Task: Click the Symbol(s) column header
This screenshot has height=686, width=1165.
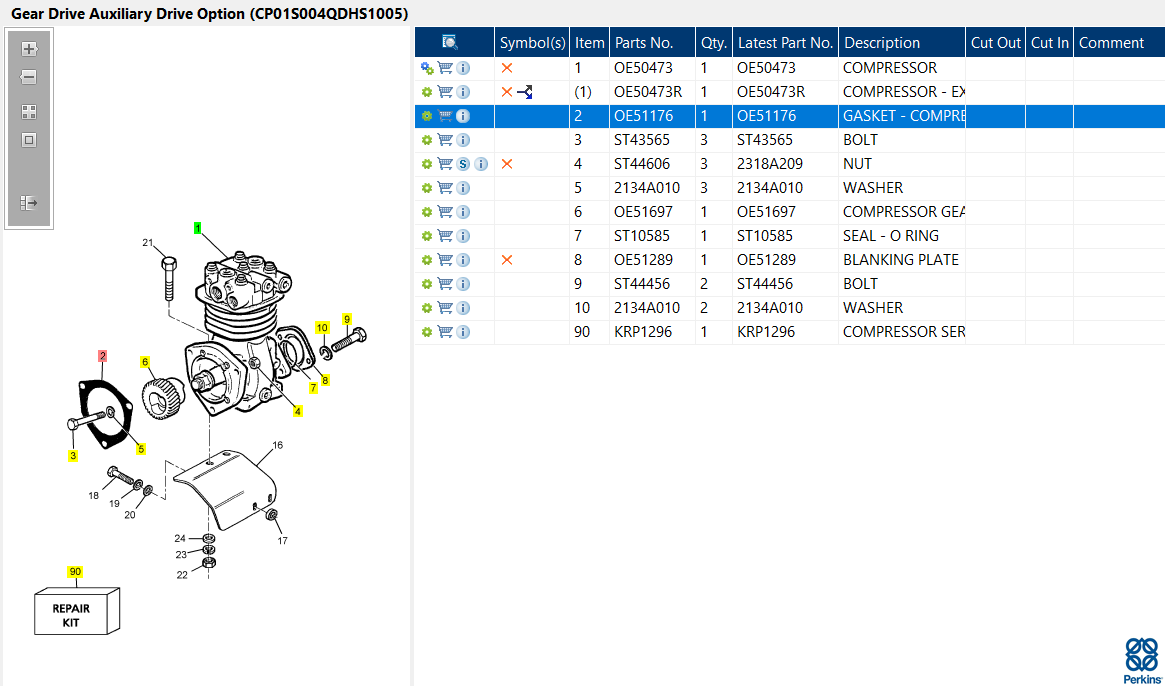Action: [x=532, y=42]
